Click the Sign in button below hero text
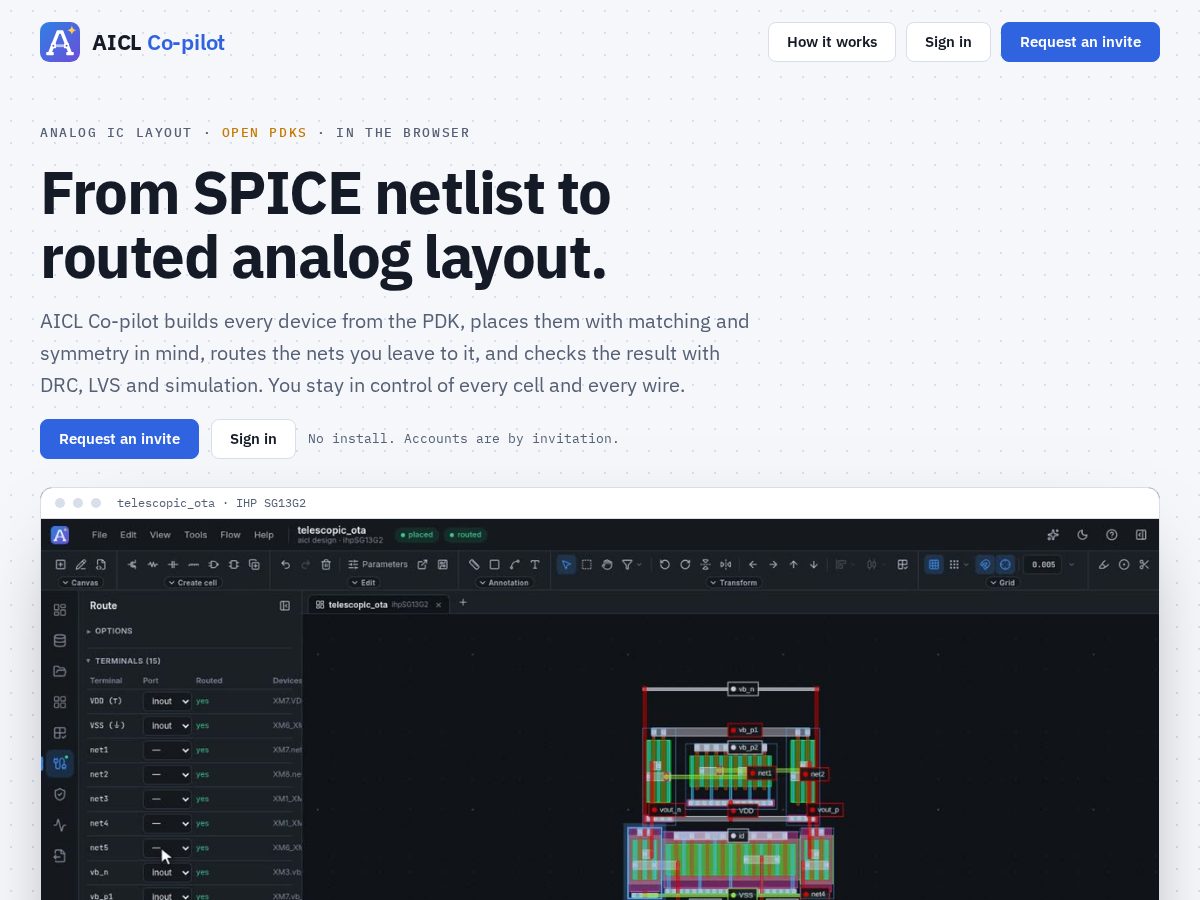1200x900 pixels. point(253,439)
